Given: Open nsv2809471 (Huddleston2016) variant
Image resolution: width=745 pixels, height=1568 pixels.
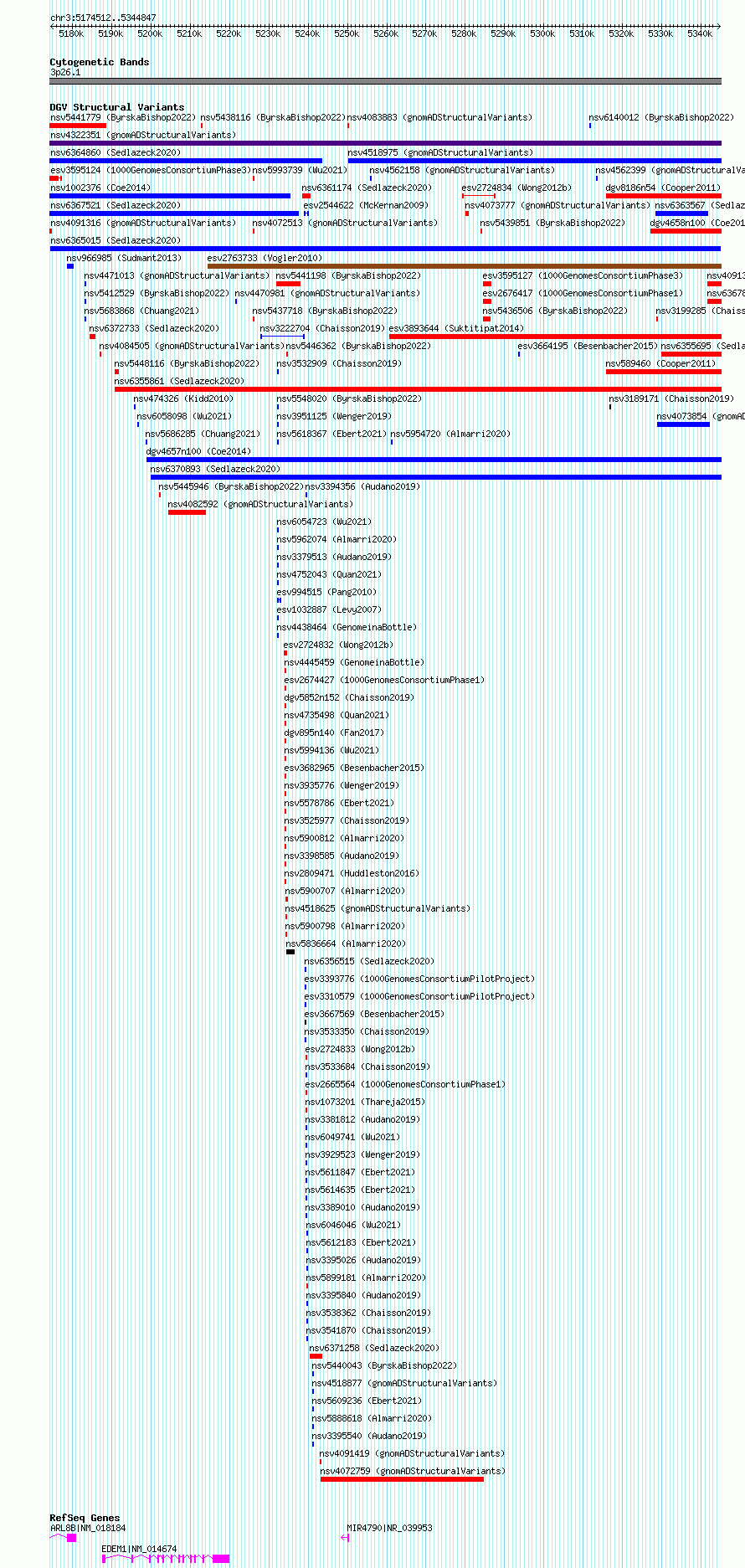Looking at the screenshot, I should tap(352, 874).
